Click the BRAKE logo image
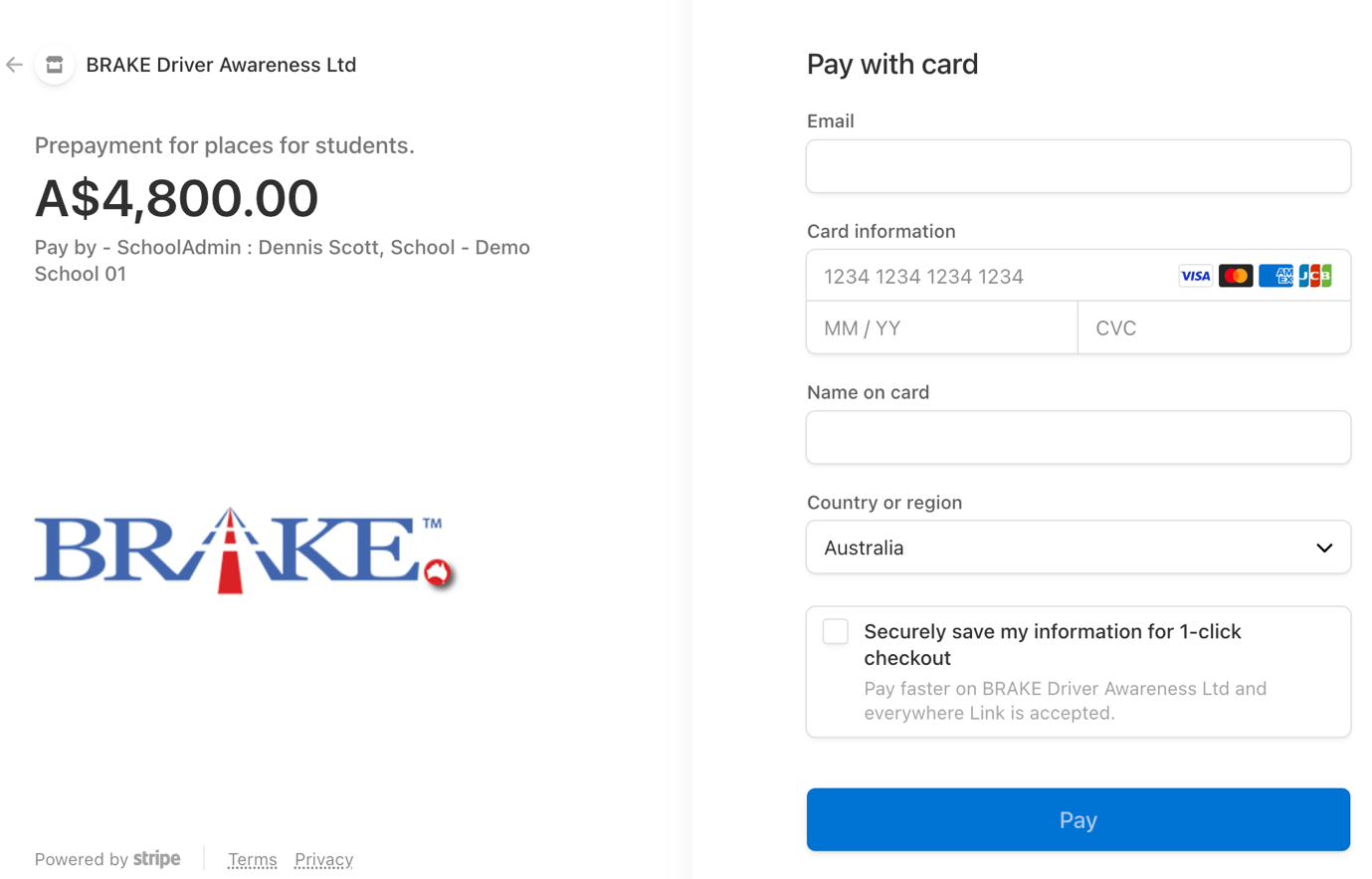The width and height of the screenshot is (1372, 879). pyautogui.click(x=244, y=550)
